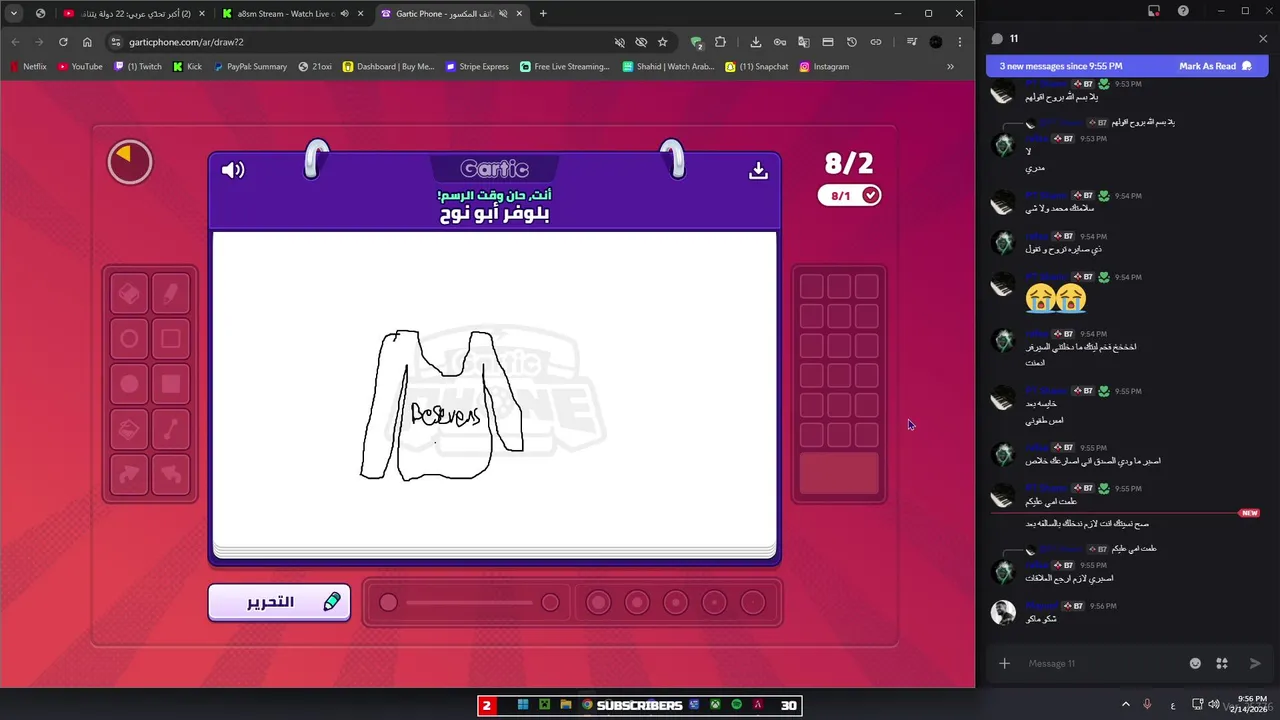Click inside the white drawing canvas
Screen dimensions: 1280x720
click(494, 390)
